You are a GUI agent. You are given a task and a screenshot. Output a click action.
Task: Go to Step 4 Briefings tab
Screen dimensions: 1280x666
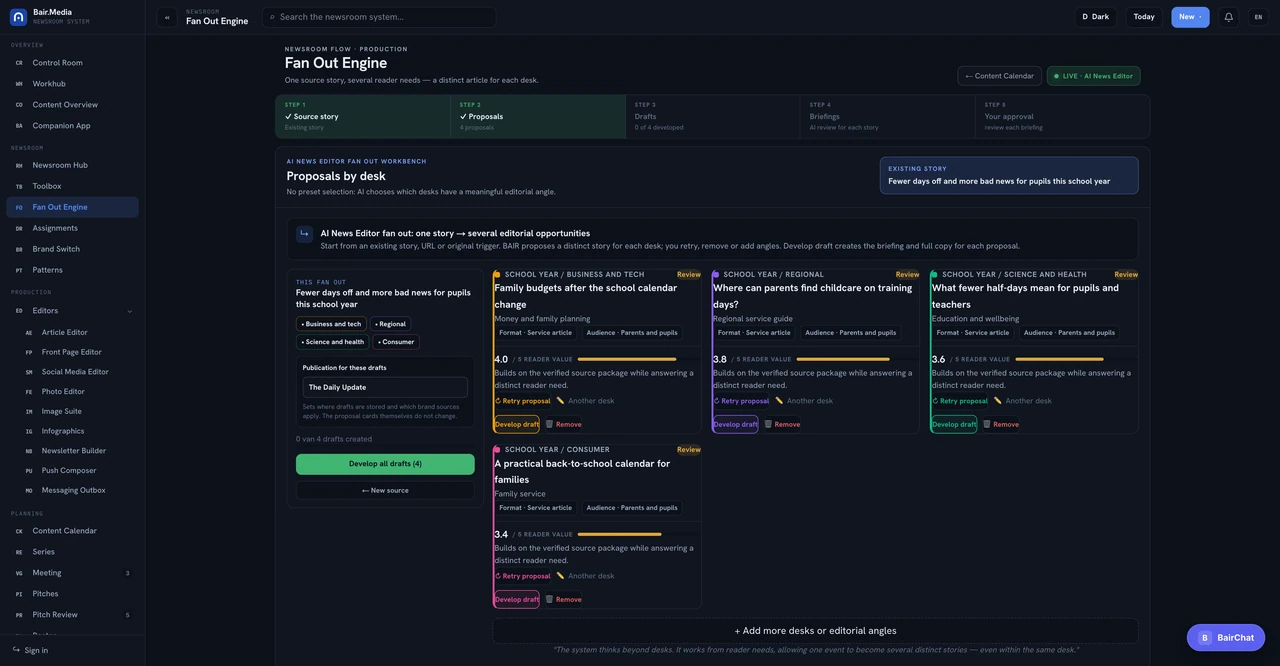click(887, 116)
